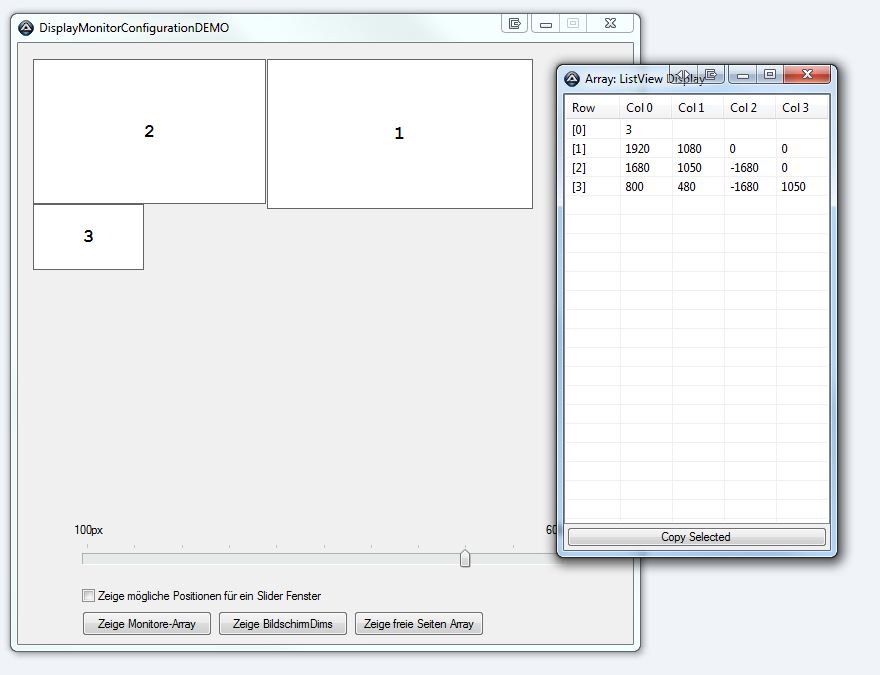Click the slider thumb on the pixel scale
Viewport: 880px width, 675px height.
[465, 558]
